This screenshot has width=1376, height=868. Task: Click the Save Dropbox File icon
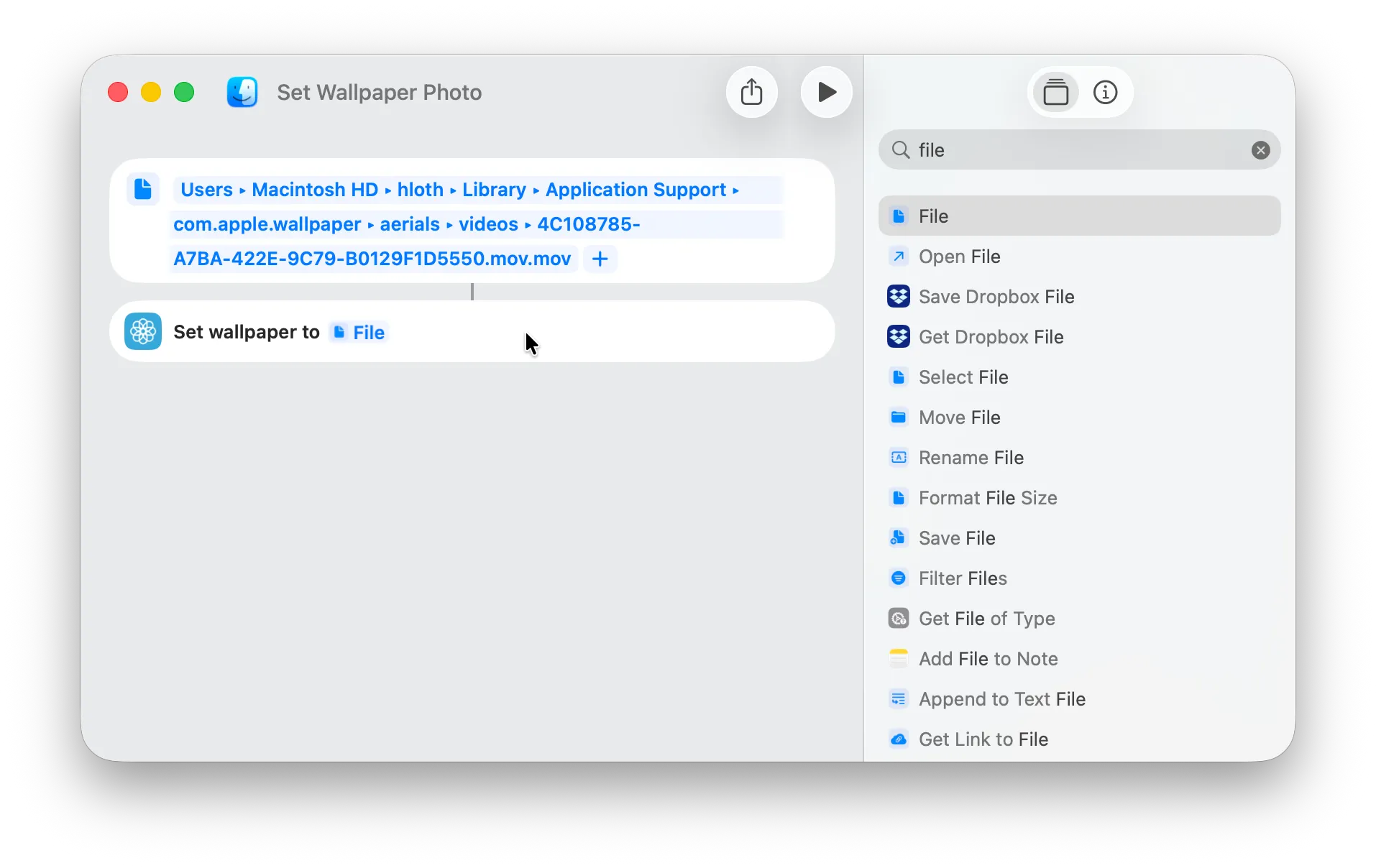tap(899, 297)
